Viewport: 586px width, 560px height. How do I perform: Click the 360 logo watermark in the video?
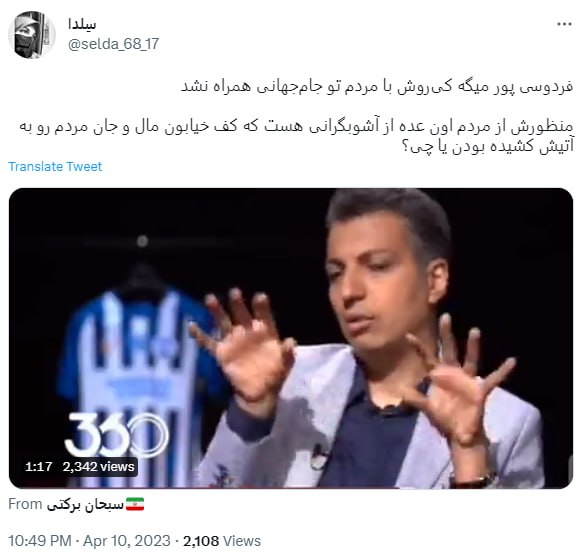click(116, 435)
